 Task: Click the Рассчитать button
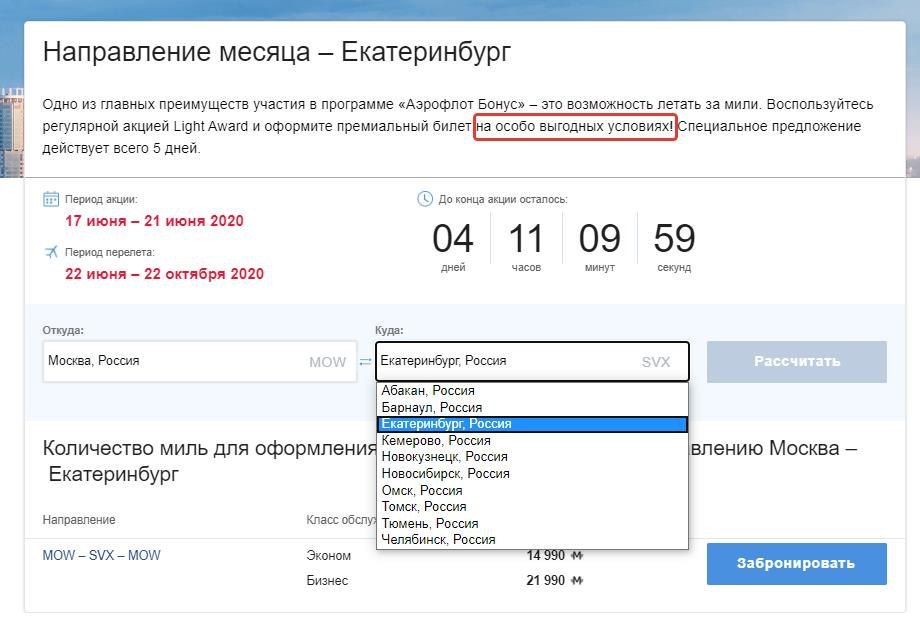(x=797, y=362)
